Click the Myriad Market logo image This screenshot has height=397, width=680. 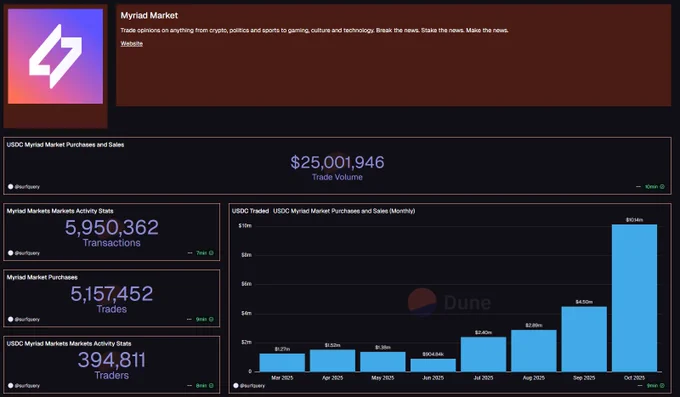click(56, 56)
